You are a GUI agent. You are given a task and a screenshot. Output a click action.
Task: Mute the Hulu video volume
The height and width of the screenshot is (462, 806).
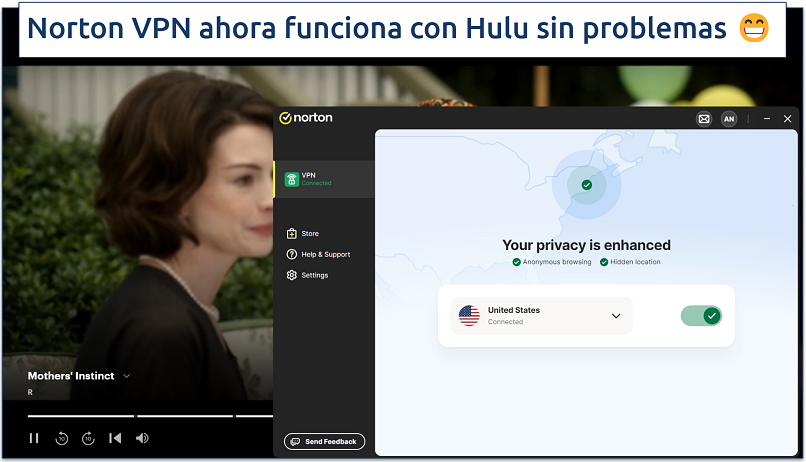click(142, 438)
